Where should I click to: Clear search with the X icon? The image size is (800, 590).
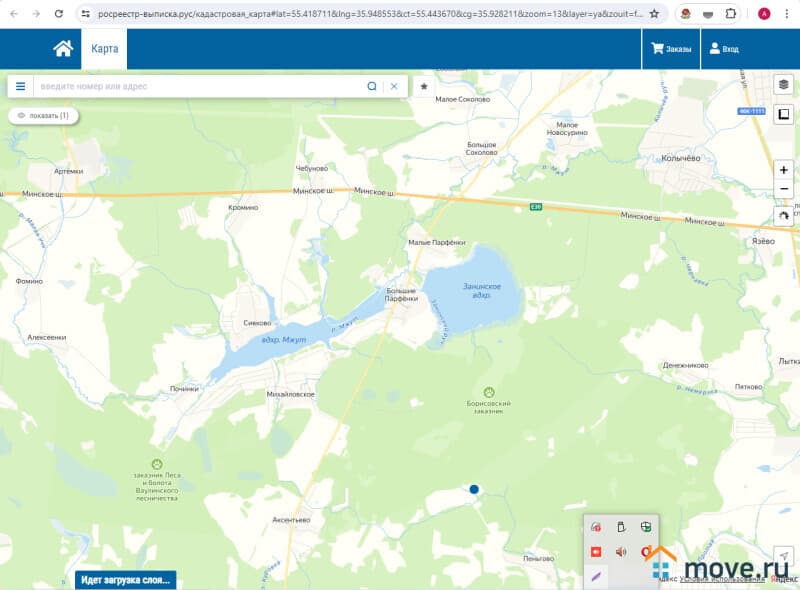[x=394, y=86]
